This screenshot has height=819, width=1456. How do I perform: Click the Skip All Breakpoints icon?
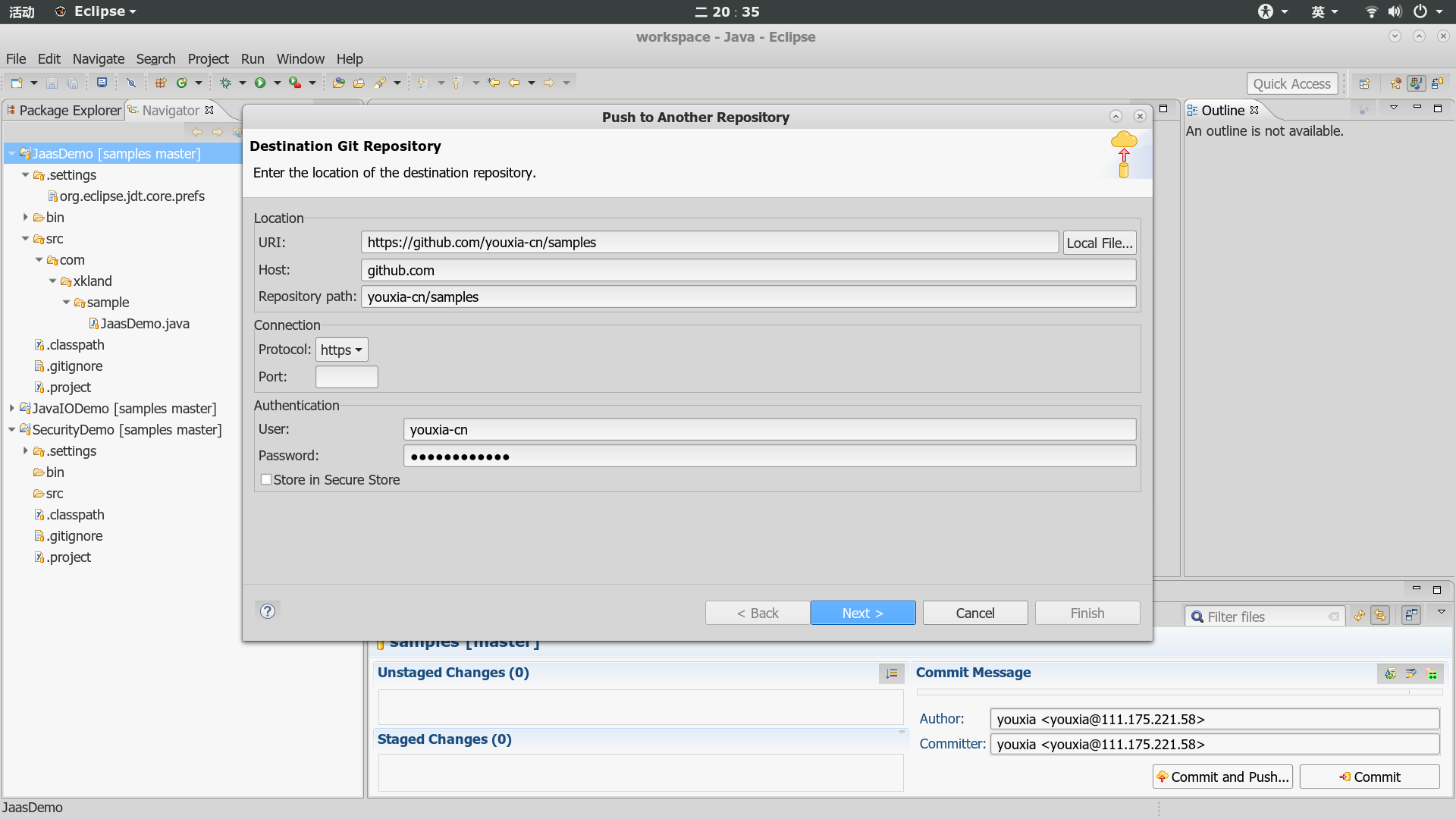point(131,83)
